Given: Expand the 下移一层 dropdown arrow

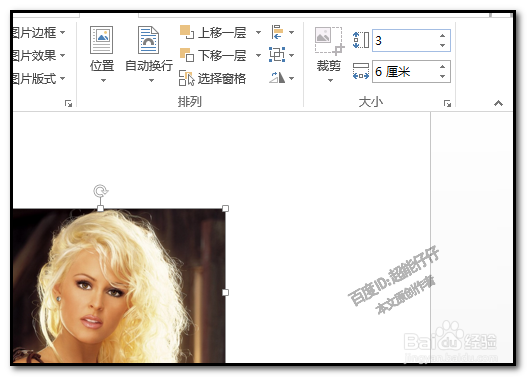Looking at the screenshot, I should tap(258, 55).
